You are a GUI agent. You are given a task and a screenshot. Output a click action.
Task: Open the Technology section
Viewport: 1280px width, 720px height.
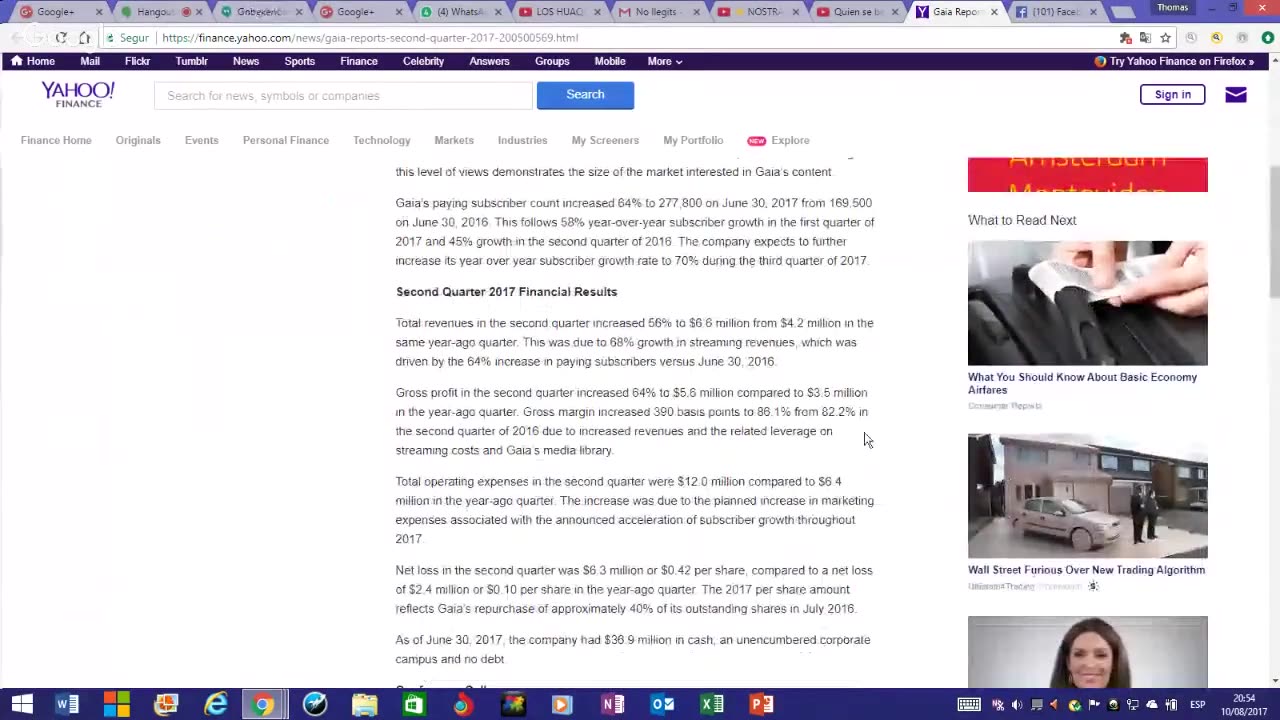[x=382, y=140]
